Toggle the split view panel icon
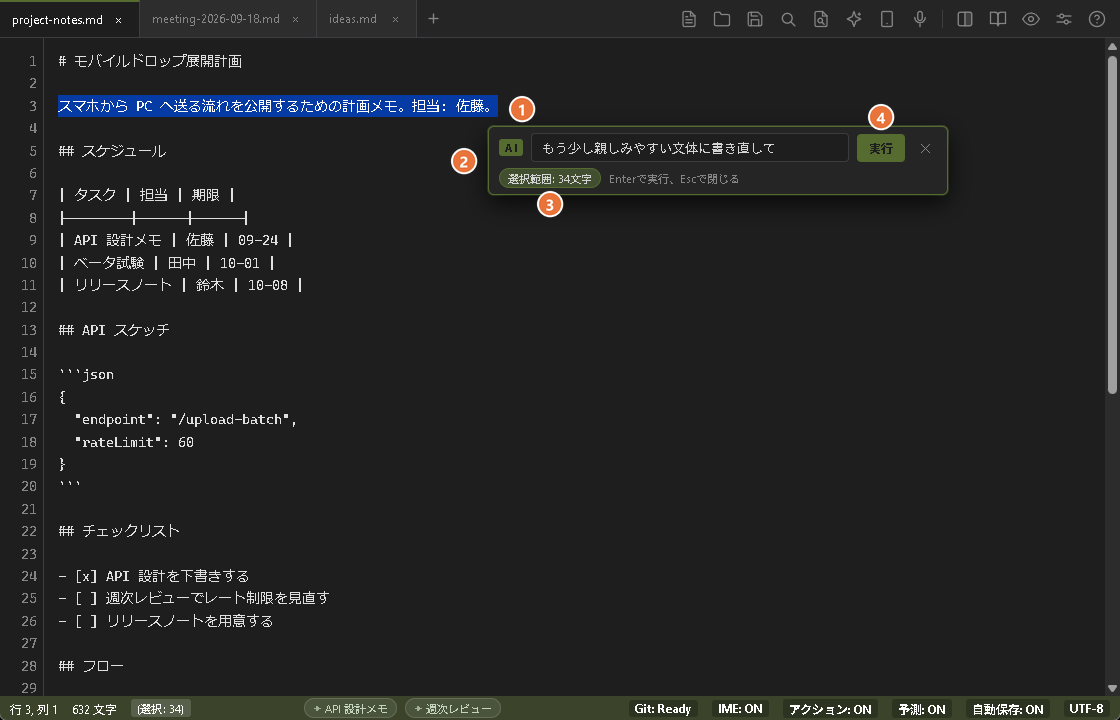Image resolution: width=1120 pixels, height=720 pixels. point(964,19)
